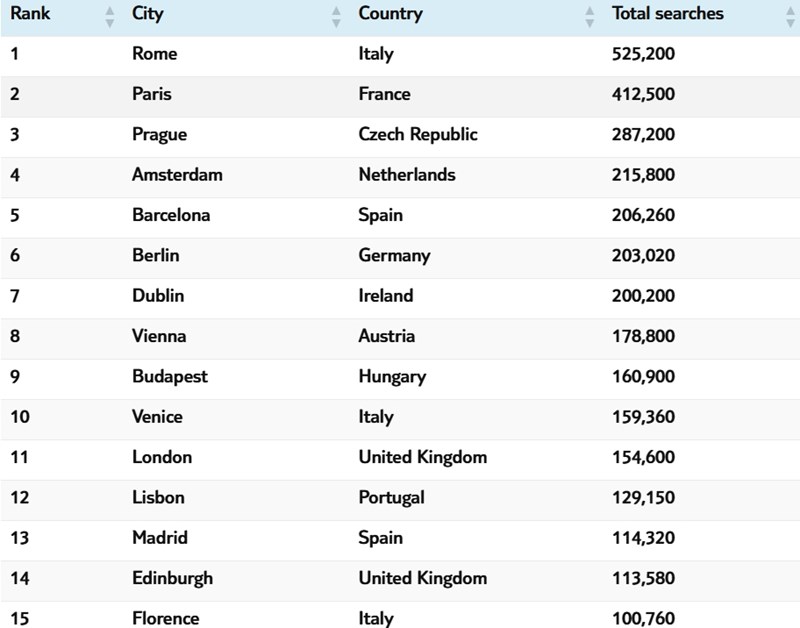Click the City column header label
The image size is (800, 628).
149,14
